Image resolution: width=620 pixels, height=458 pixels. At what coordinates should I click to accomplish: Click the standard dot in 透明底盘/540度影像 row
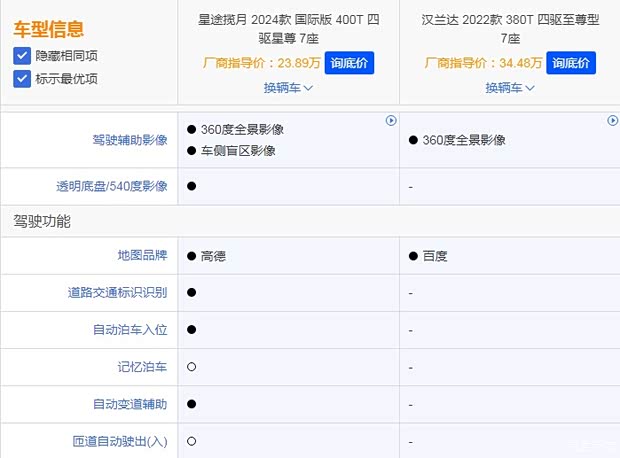click(191, 186)
